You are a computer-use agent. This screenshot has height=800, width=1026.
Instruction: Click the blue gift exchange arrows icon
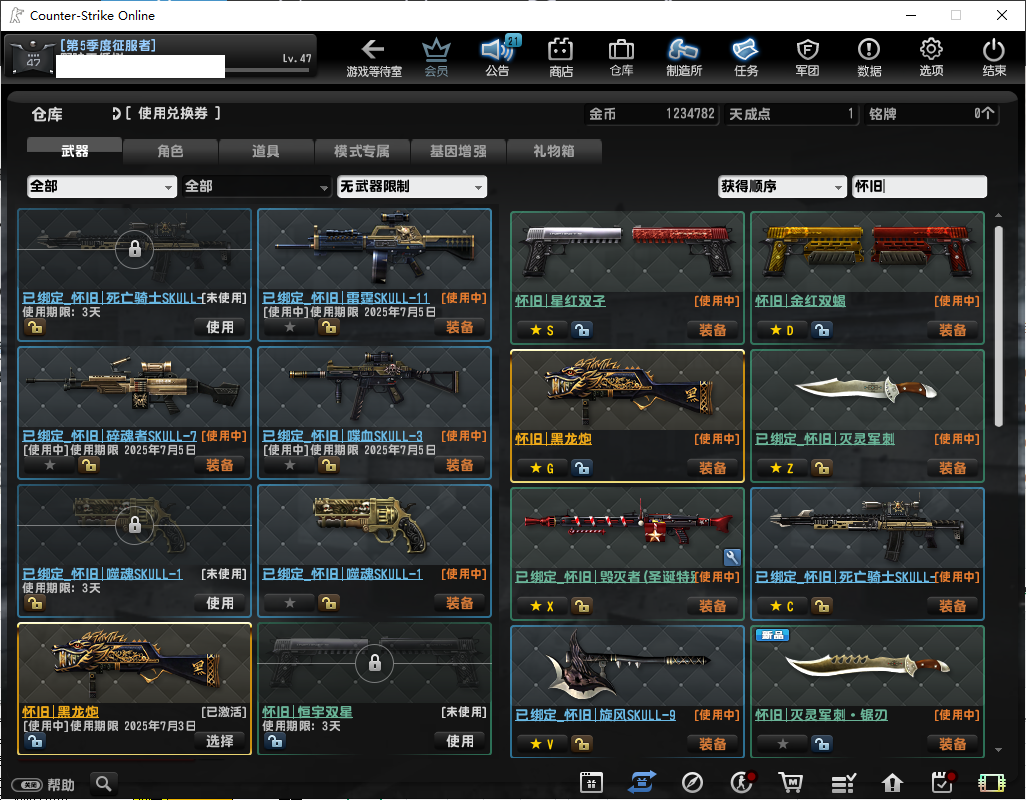click(642, 782)
